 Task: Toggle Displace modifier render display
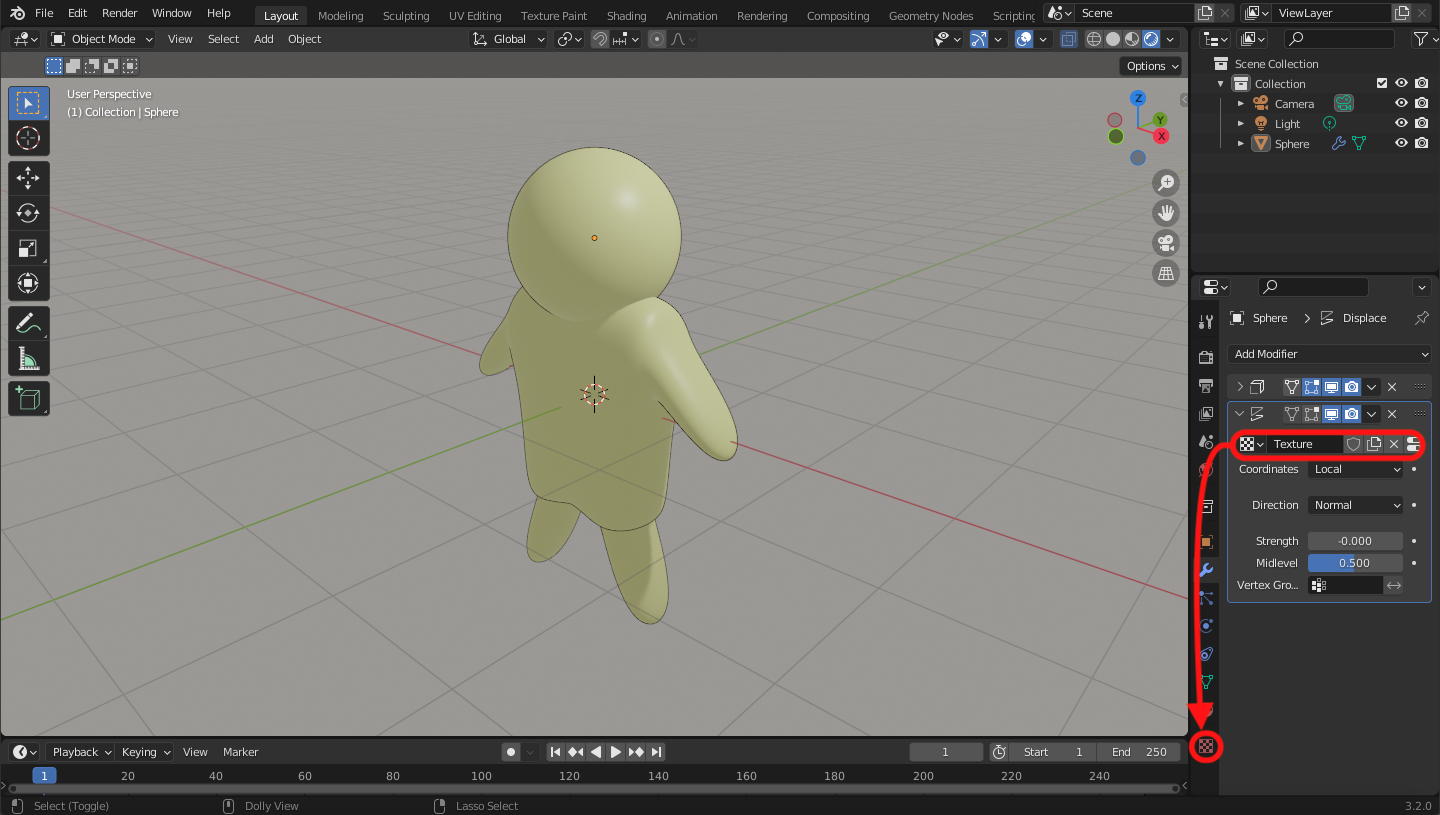click(1352, 414)
